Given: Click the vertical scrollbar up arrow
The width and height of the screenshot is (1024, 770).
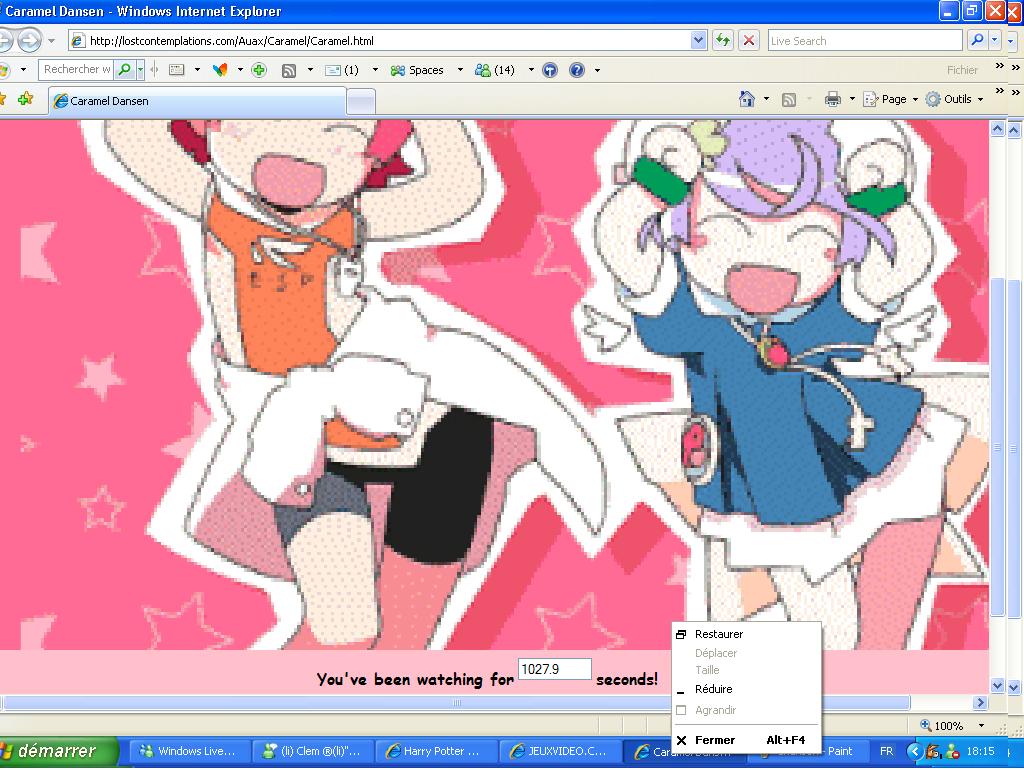Looking at the screenshot, I should pos(997,129).
